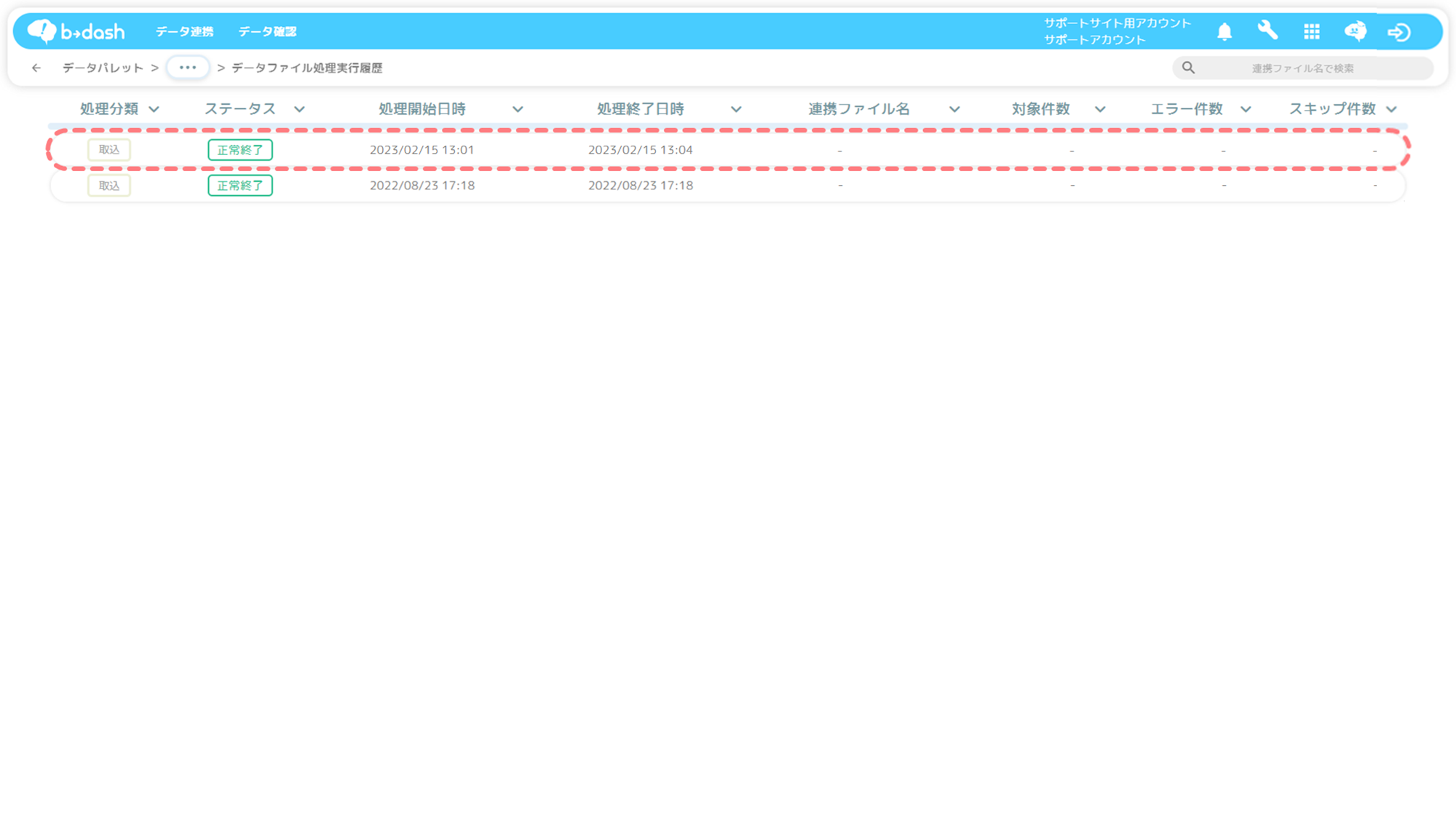Open the データ連携 menu

[x=184, y=31]
